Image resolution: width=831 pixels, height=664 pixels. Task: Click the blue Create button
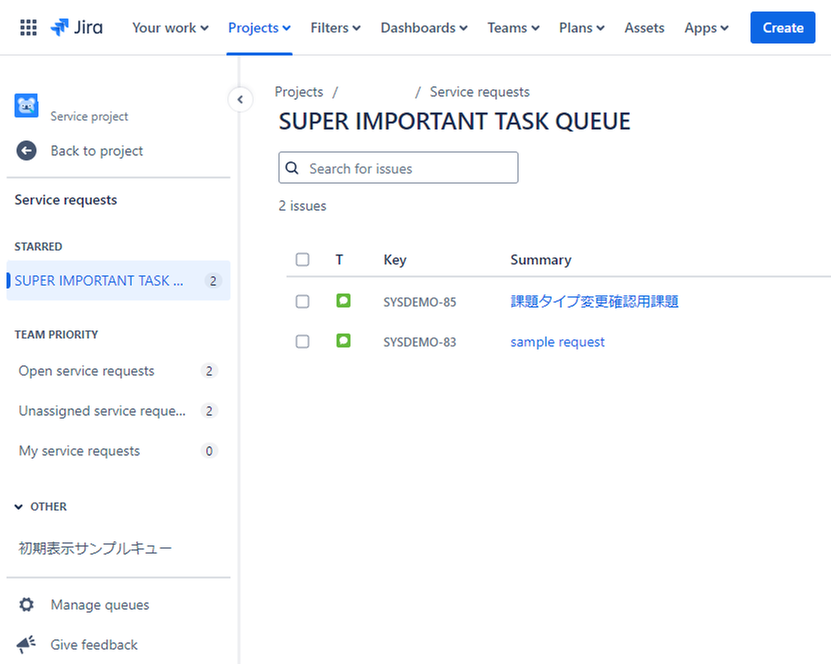coord(783,28)
